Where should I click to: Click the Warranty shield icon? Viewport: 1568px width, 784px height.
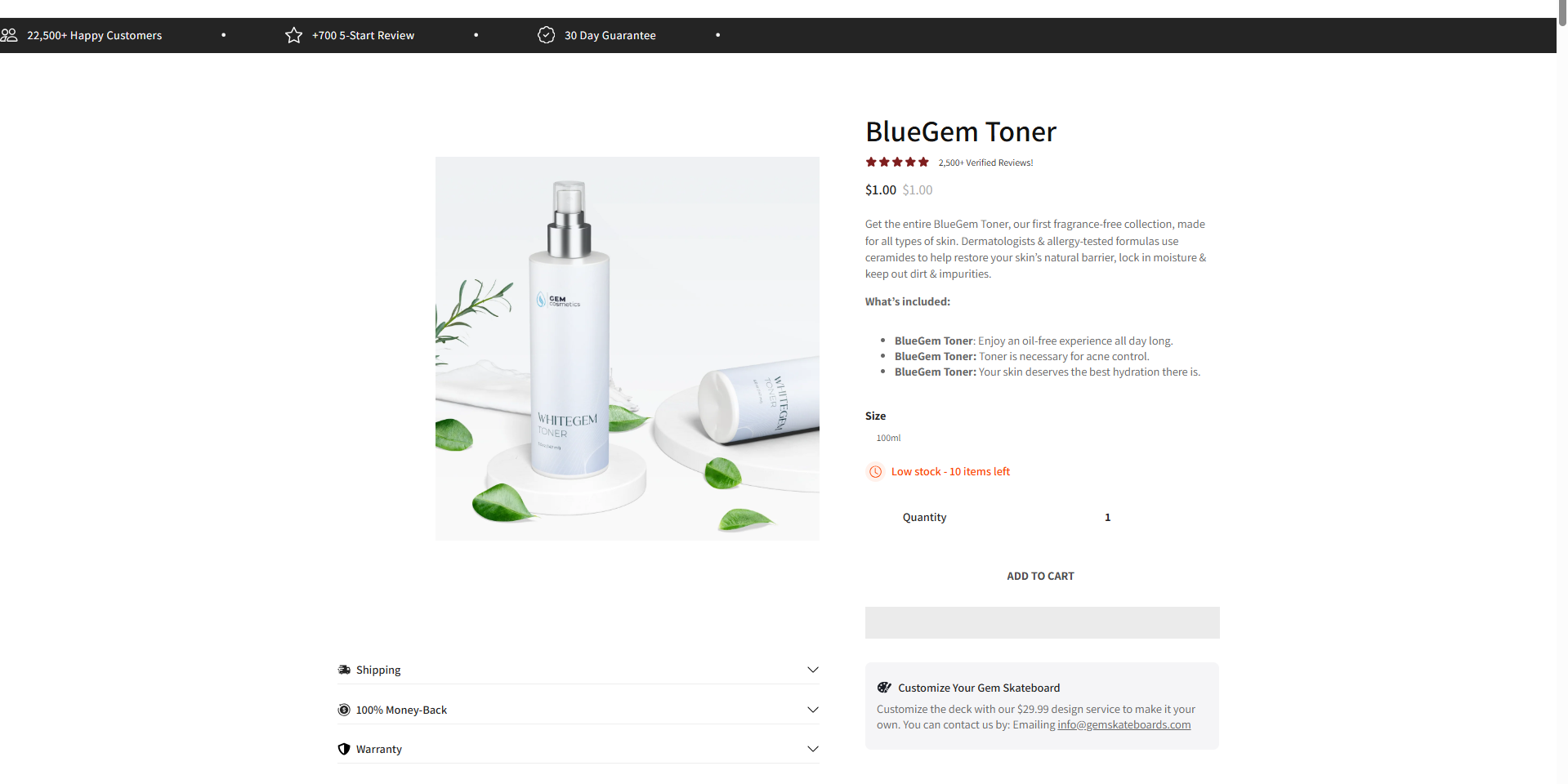click(x=344, y=749)
